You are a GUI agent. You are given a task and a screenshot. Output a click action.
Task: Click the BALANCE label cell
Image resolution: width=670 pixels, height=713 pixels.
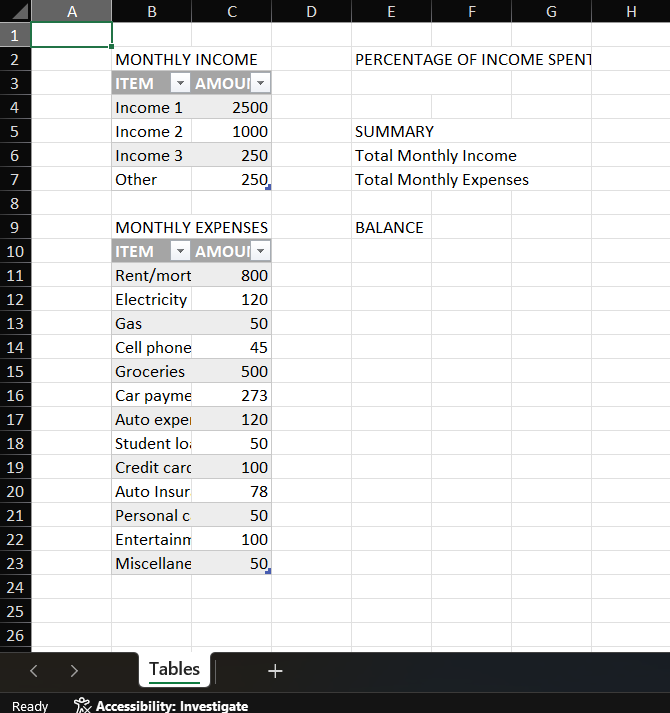[392, 227]
